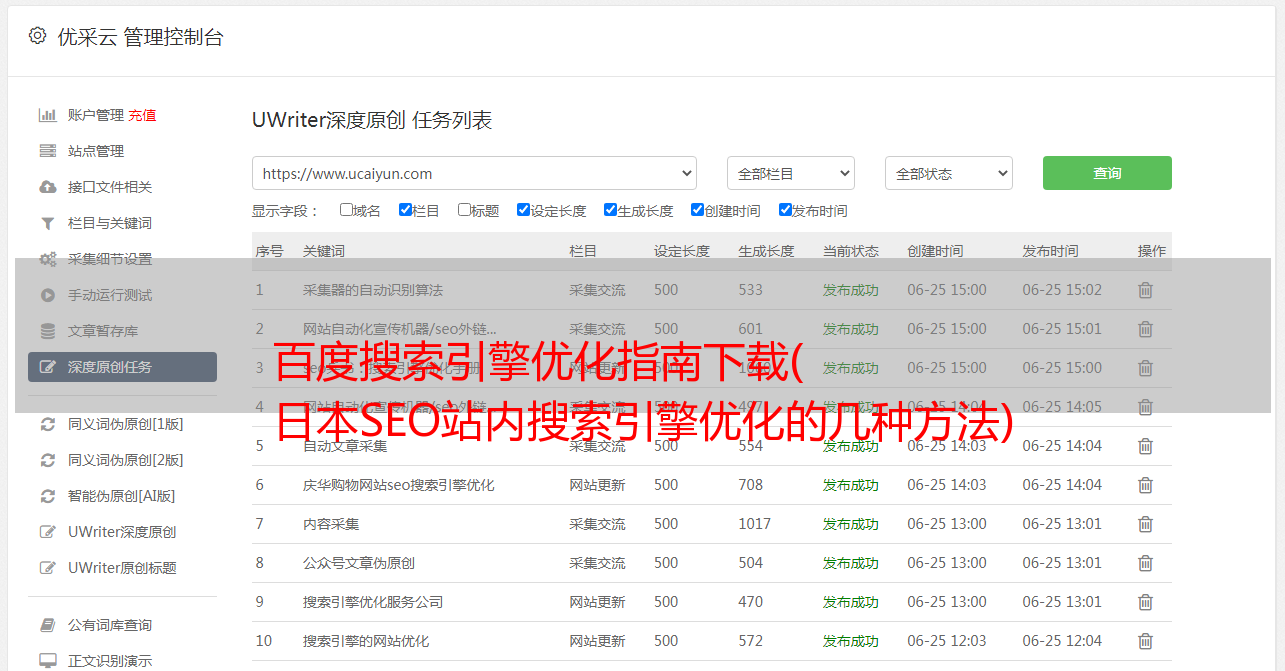Enable the 标题 field checkbox
The height and width of the screenshot is (671, 1285).
click(x=464, y=210)
